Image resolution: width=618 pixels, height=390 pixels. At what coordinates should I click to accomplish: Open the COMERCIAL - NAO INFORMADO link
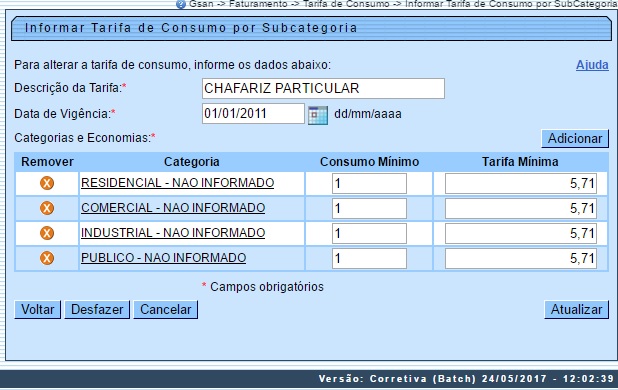(173, 208)
